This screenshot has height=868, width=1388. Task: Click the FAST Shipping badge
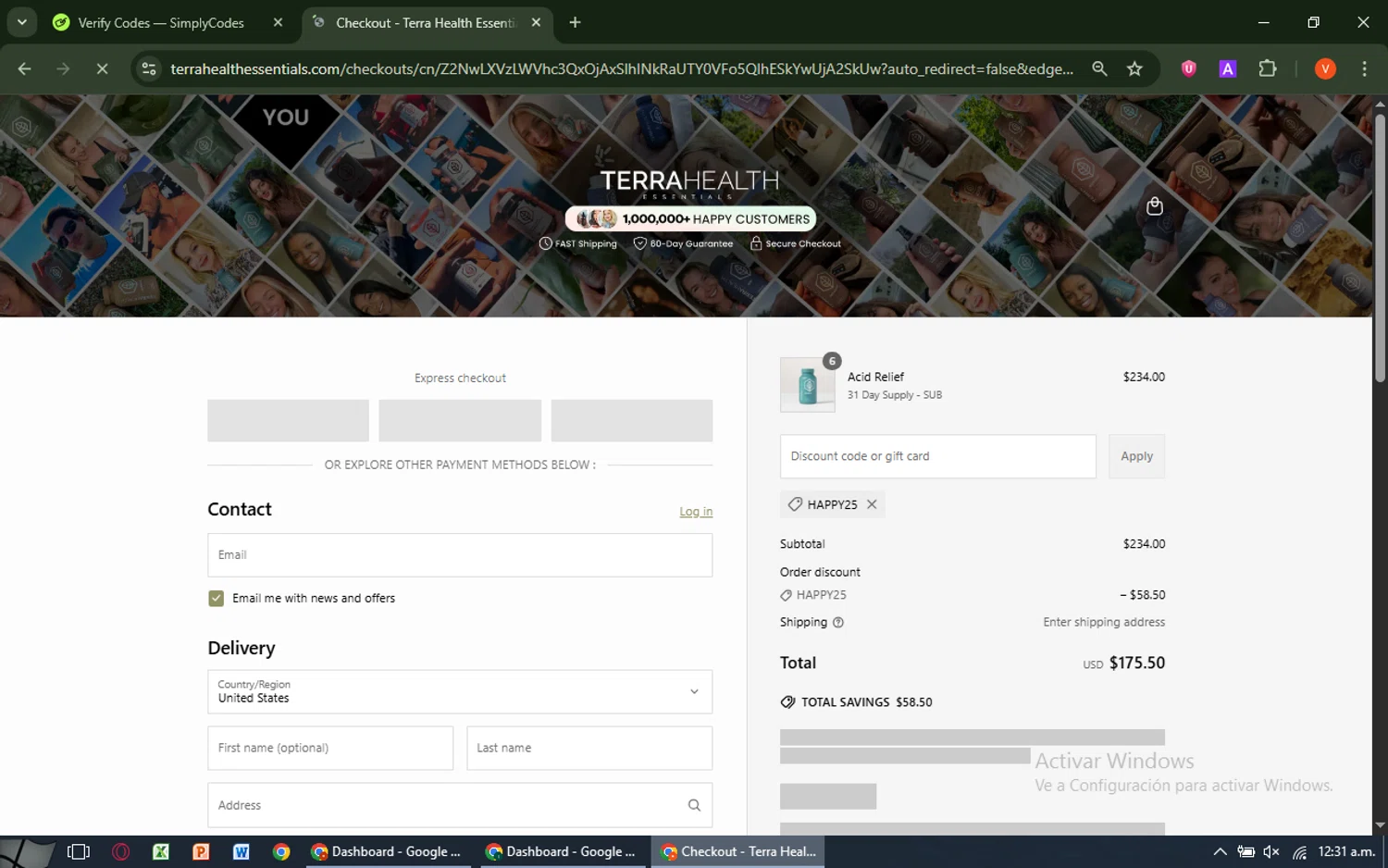(x=578, y=243)
